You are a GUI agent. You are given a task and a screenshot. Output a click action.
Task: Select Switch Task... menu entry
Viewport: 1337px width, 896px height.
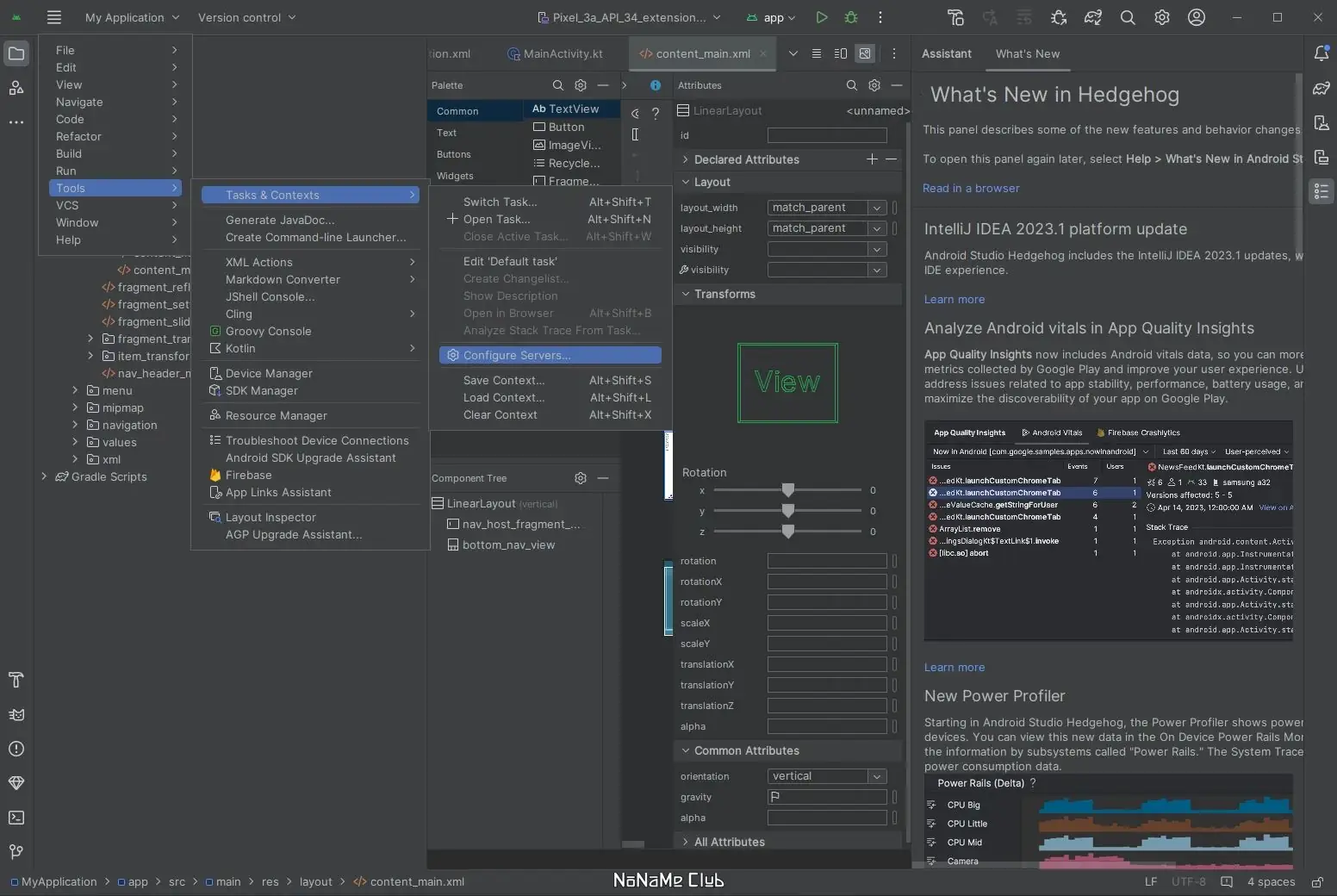pyautogui.click(x=550, y=202)
